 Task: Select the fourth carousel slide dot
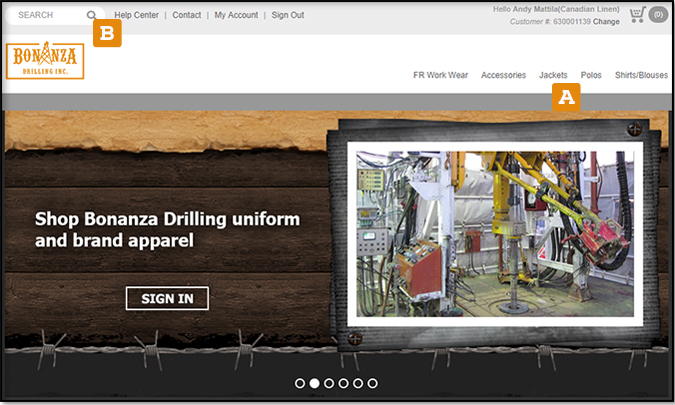tap(344, 383)
